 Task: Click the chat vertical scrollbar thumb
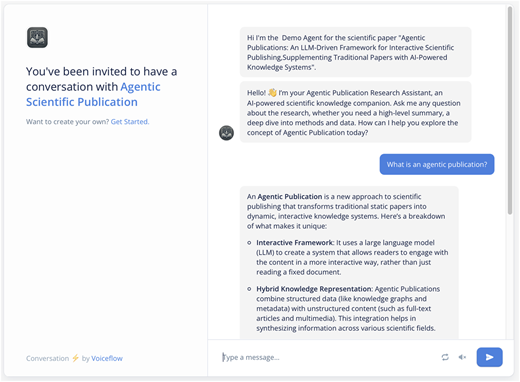pos(510,110)
